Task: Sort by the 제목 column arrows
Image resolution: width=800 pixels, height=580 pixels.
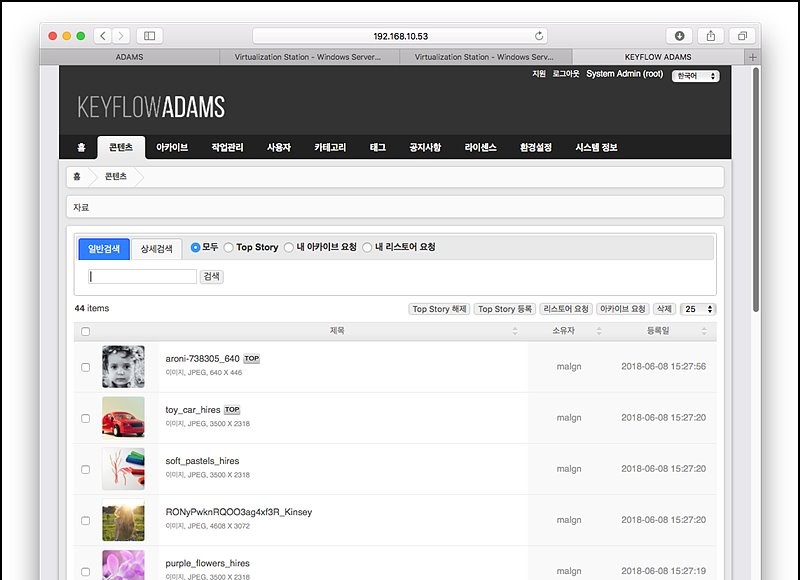Action: 515,331
